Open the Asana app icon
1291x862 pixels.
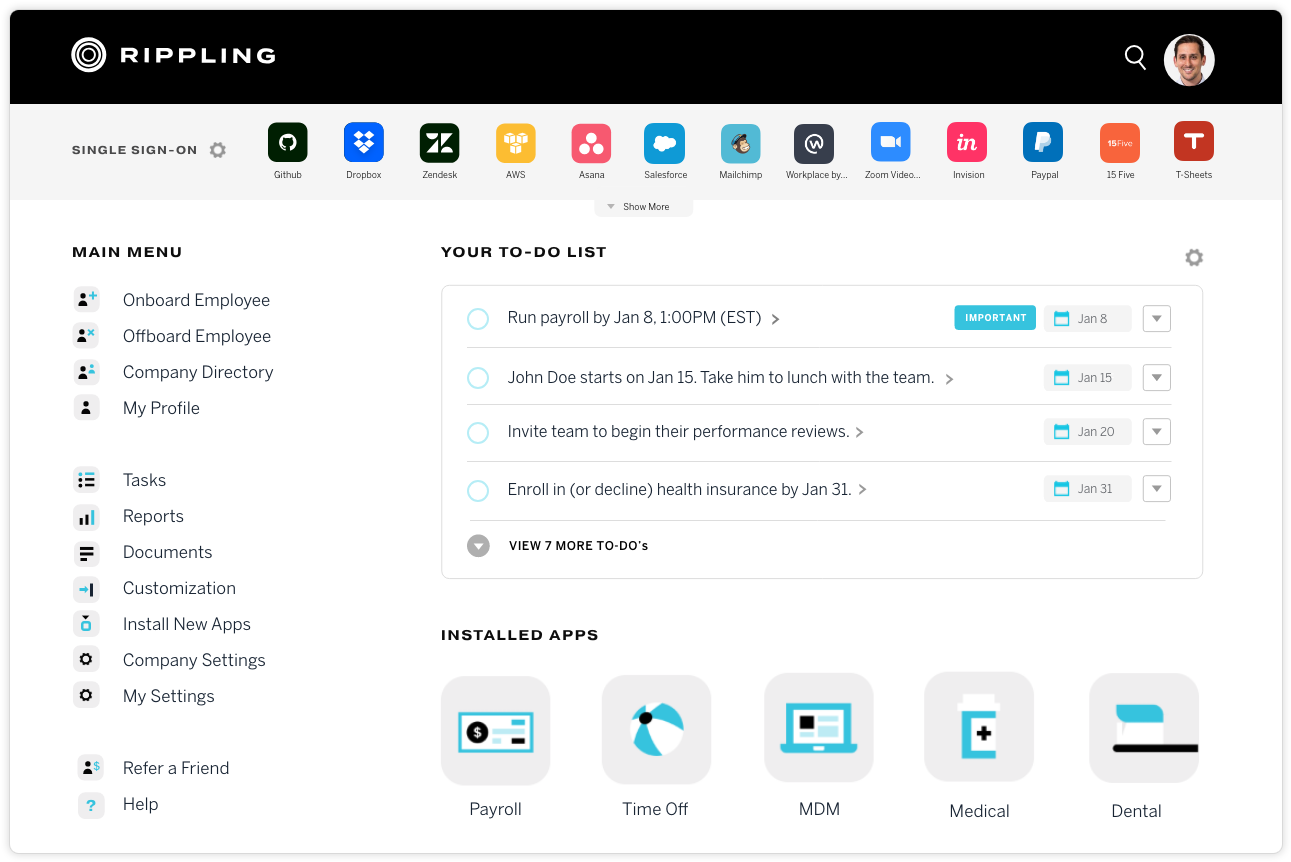pyautogui.click(x=591, y=143)
